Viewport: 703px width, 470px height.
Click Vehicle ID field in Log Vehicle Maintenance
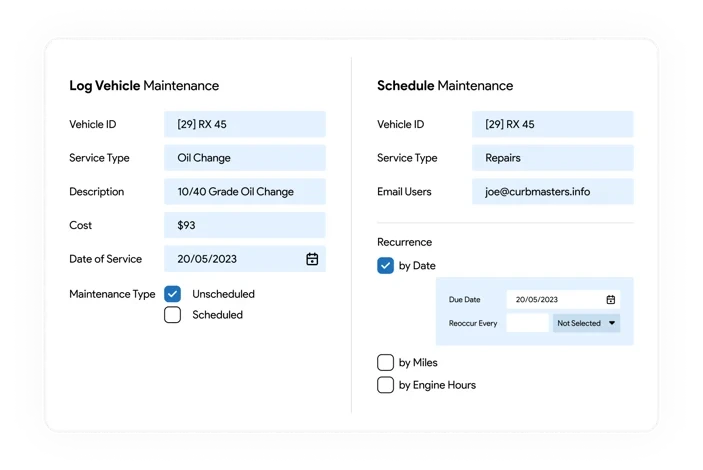[245, 124]
